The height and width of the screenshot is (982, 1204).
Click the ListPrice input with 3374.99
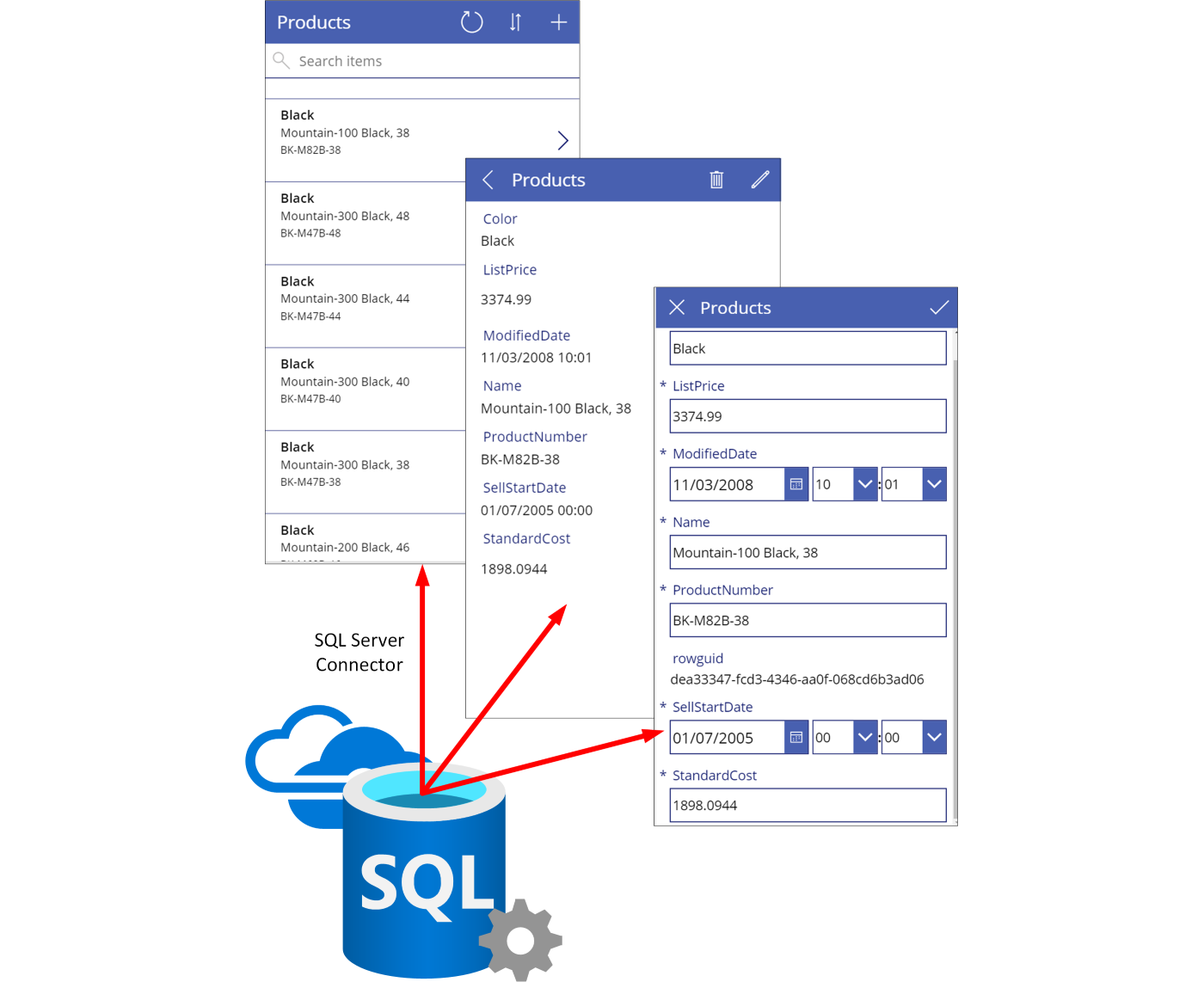click(808, 416)
